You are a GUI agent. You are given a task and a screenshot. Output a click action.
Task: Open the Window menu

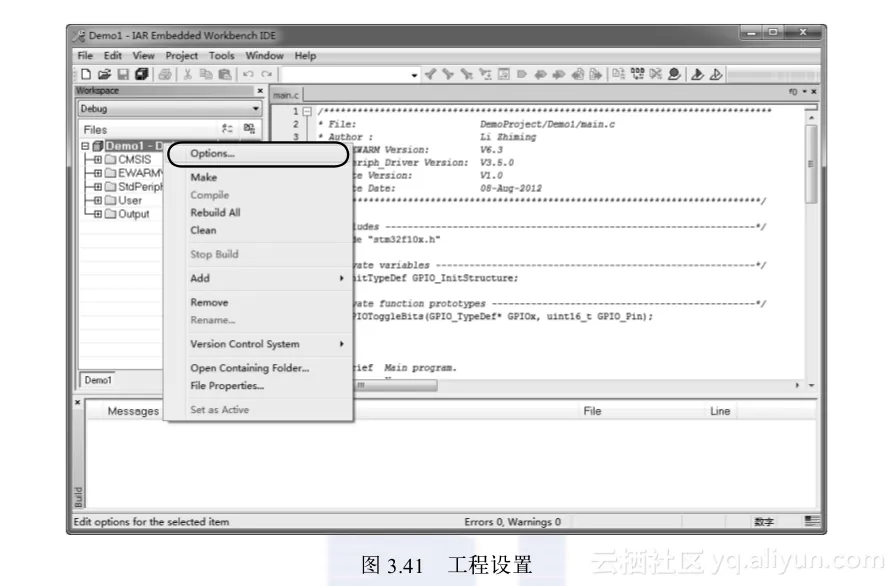pyautogui.click(x=264, y=55)
